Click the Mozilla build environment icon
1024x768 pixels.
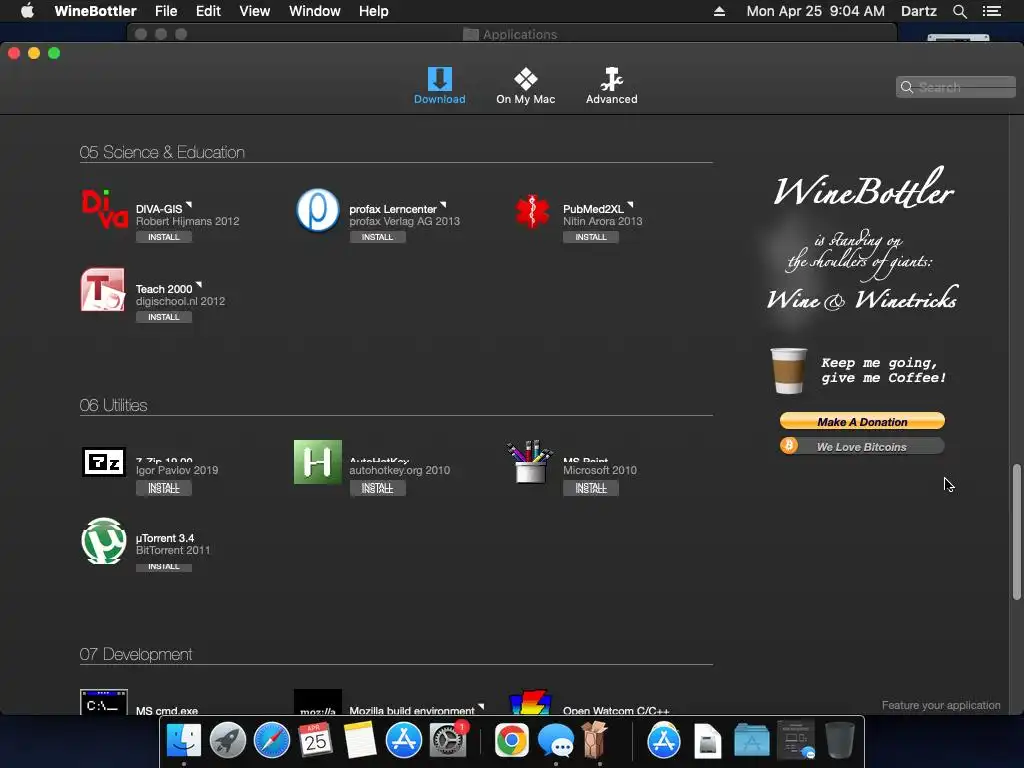(x=317, y=703)
